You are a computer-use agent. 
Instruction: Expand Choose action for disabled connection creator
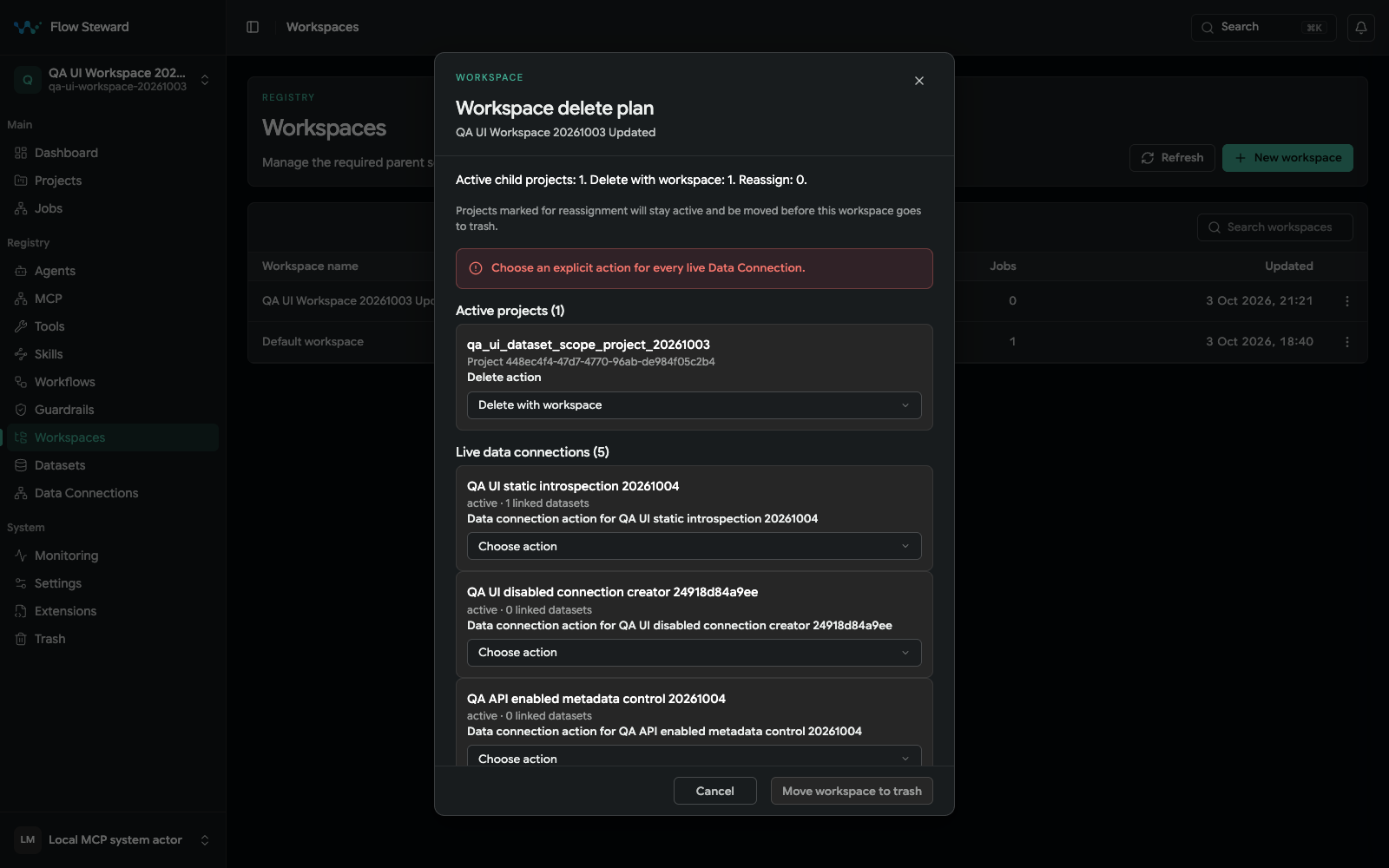[694, 653]
